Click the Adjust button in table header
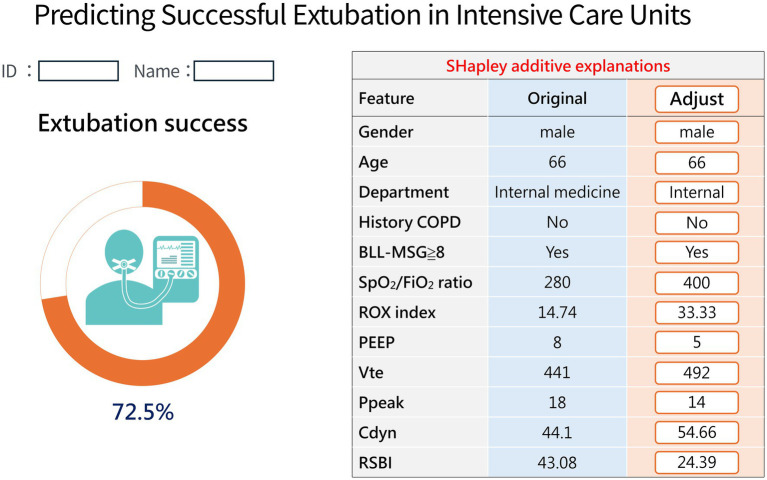The image size is (767, 480). pyautogui.click(x=697, y=99)
